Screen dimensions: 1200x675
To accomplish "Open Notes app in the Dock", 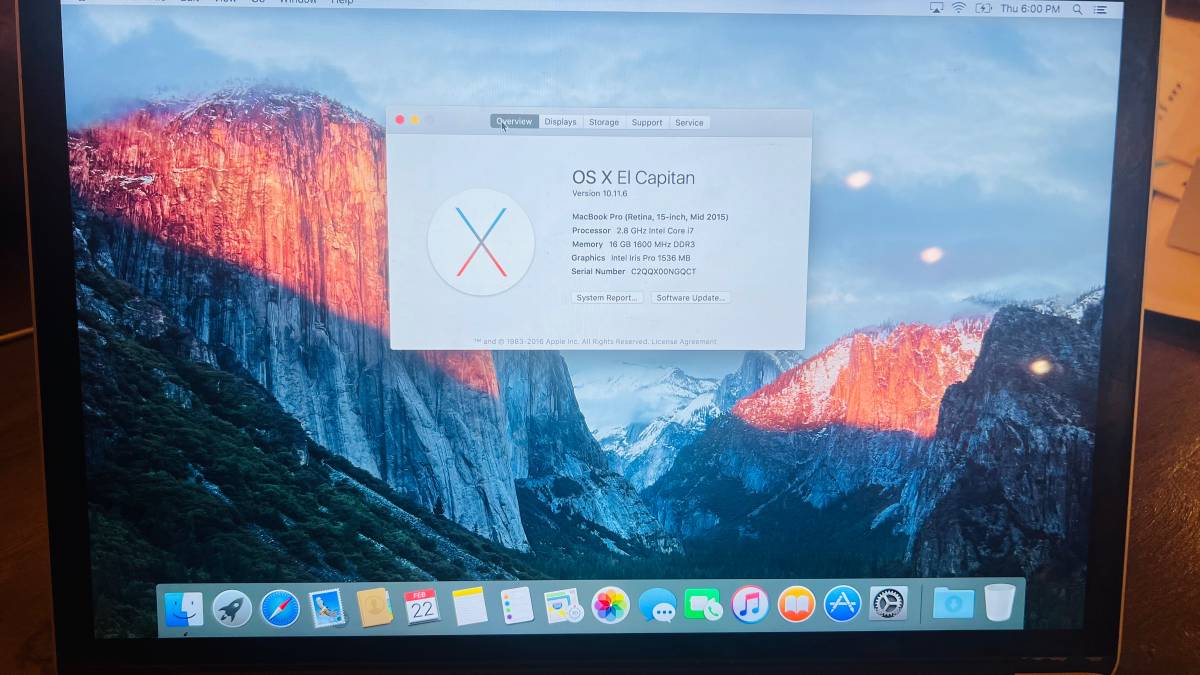I will pyautogui.click(x=469, y=606).
